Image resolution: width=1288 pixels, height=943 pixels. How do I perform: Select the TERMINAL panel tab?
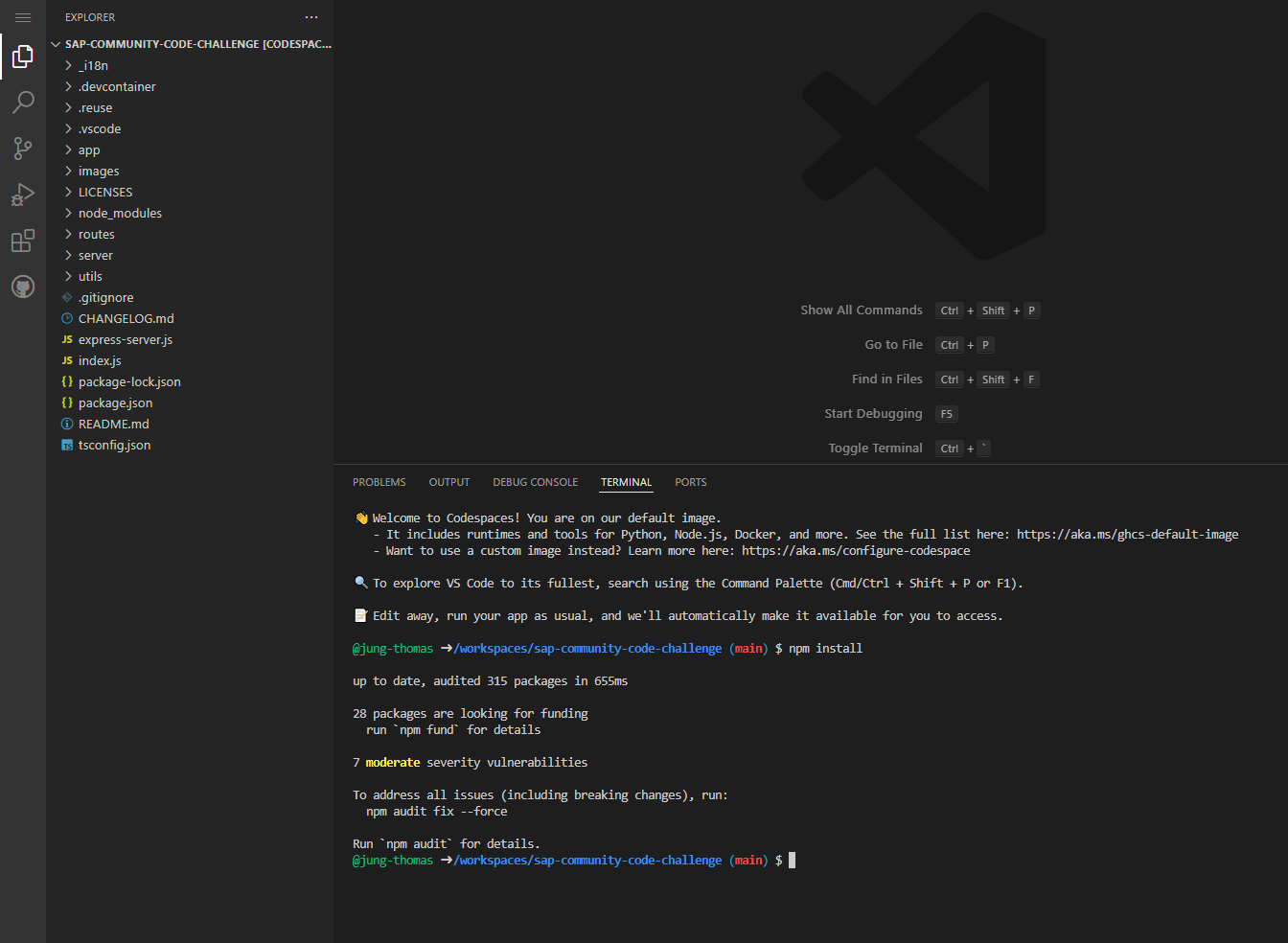(626, 482)
